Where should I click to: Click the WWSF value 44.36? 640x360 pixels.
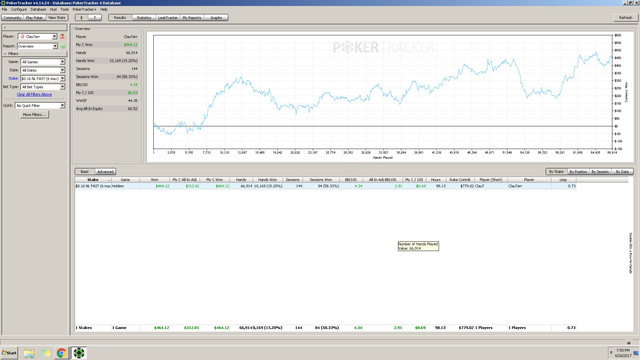tap(133, 100)
